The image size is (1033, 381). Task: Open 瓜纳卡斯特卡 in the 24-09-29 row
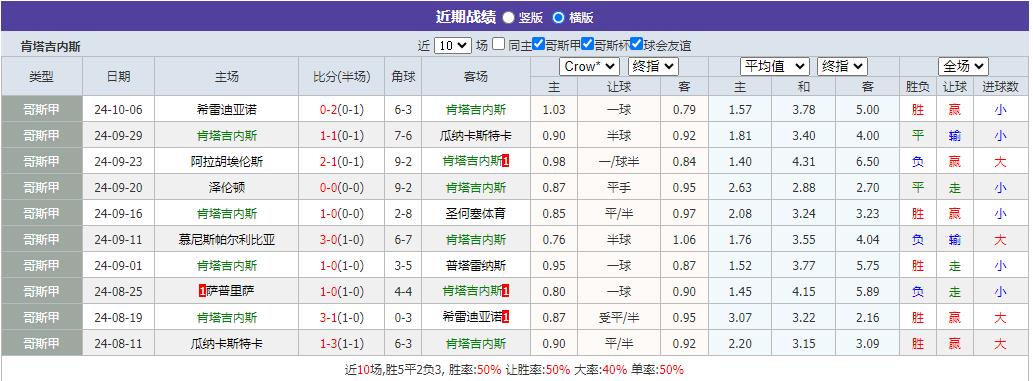pos(476,136)
